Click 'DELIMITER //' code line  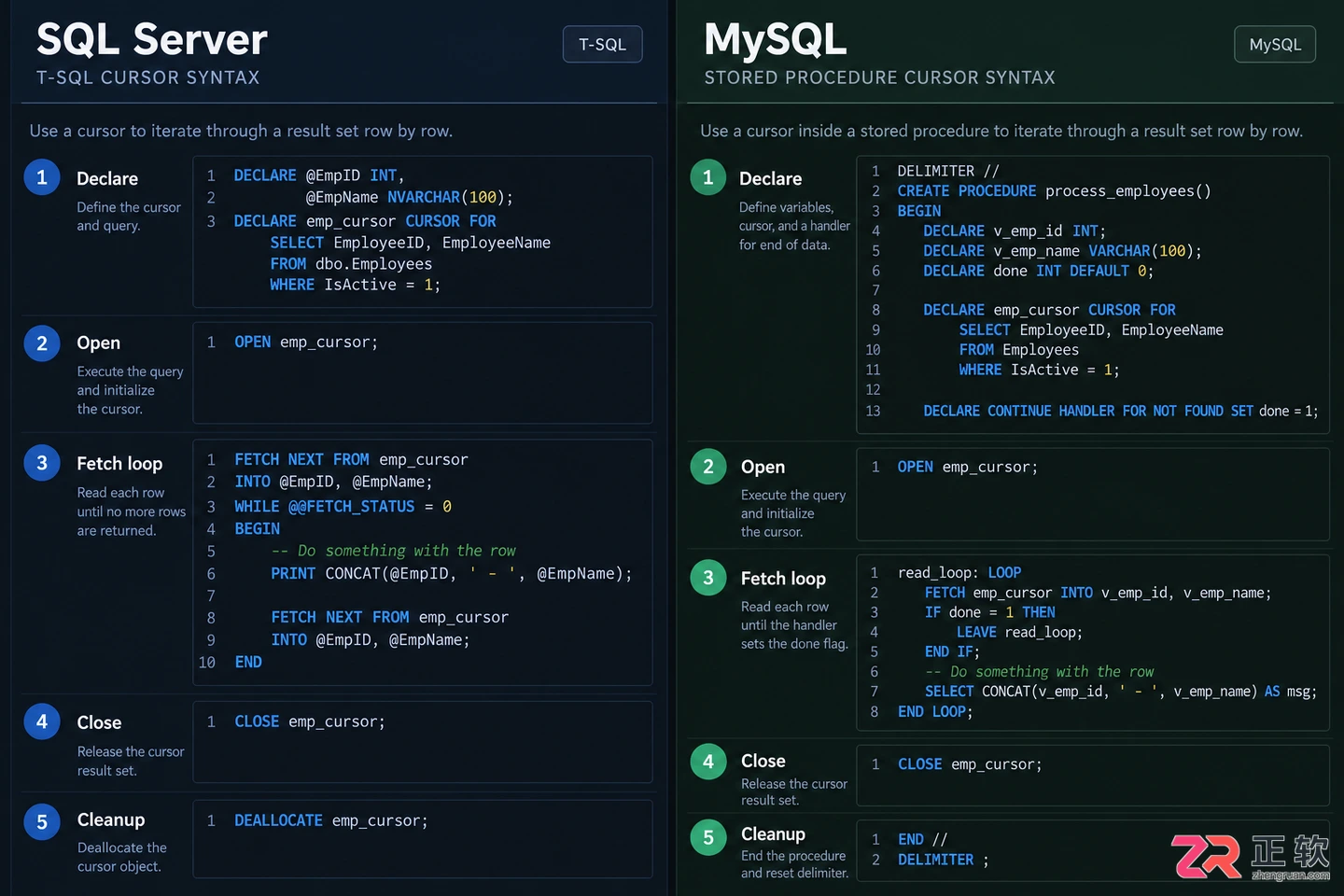[x=948, y=171]
